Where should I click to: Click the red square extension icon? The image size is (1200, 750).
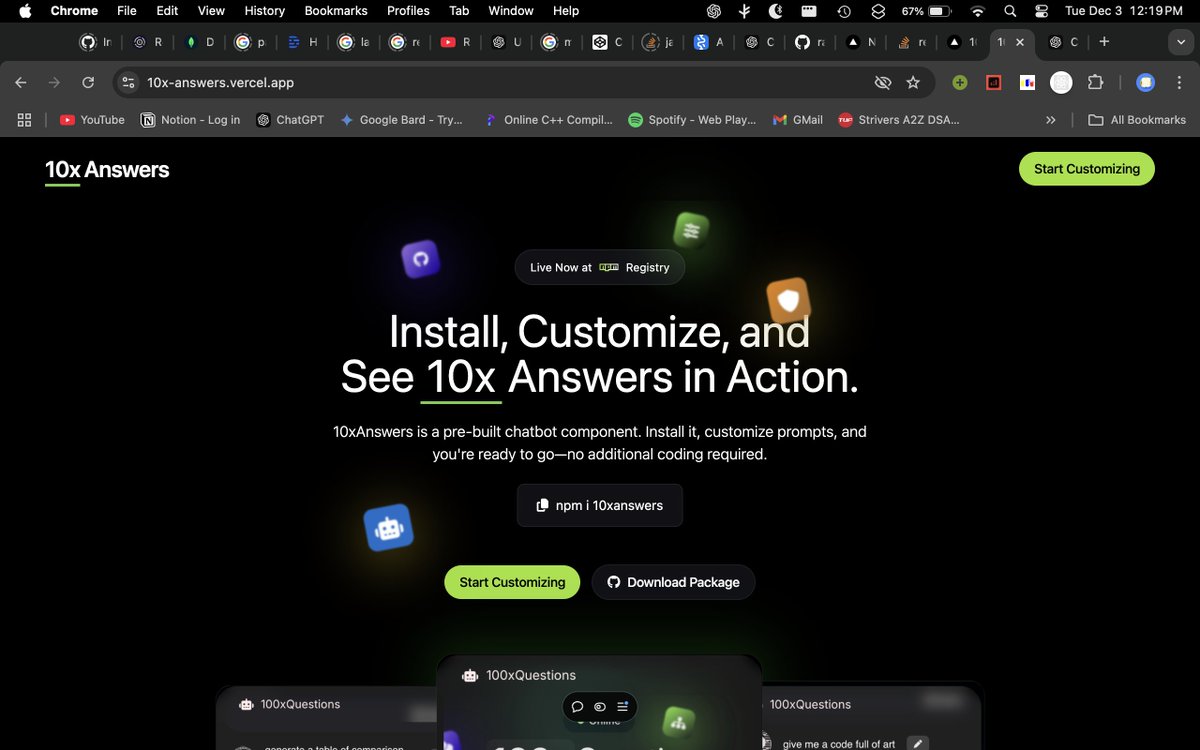click(x=994, y=83)
